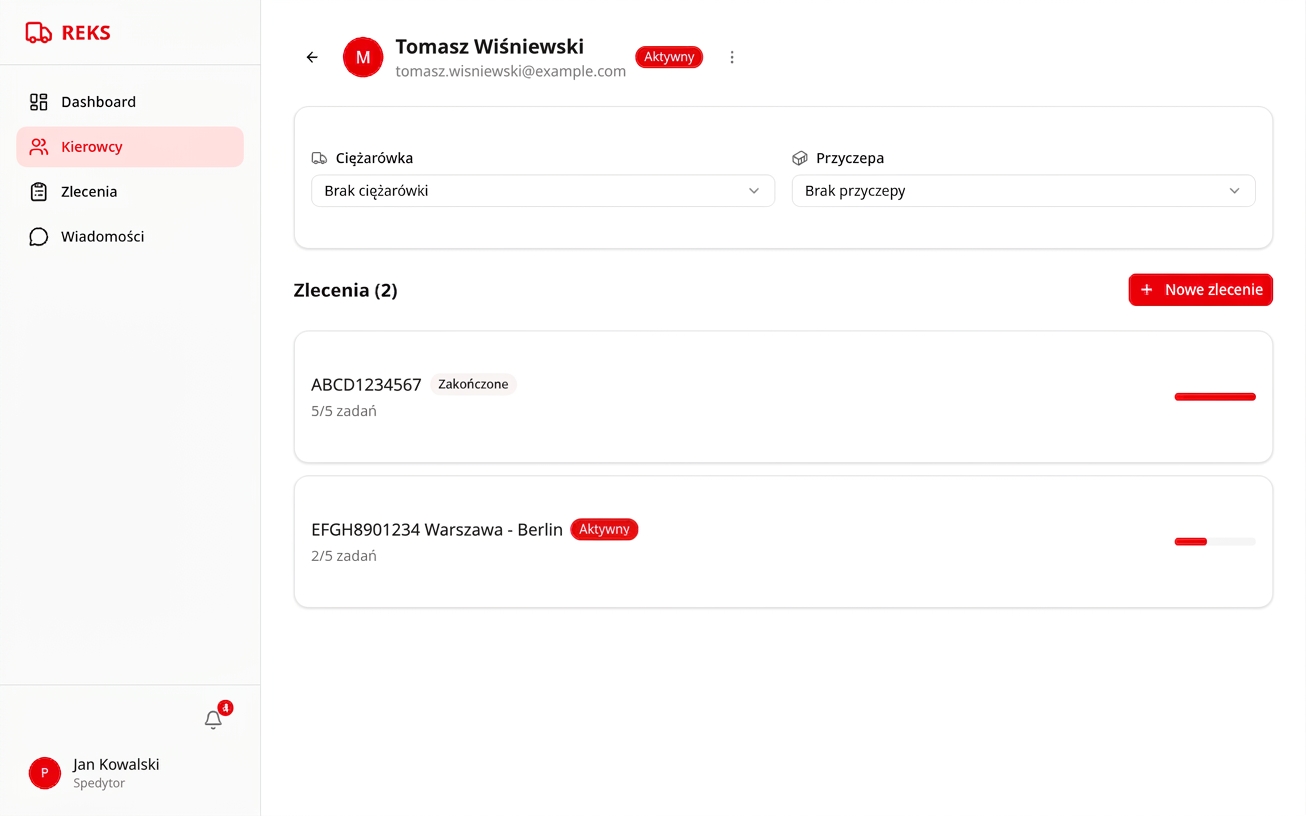Click the Dashboard grid icon
Screen dimensions: 1306x816
click(x=39, y=102)
